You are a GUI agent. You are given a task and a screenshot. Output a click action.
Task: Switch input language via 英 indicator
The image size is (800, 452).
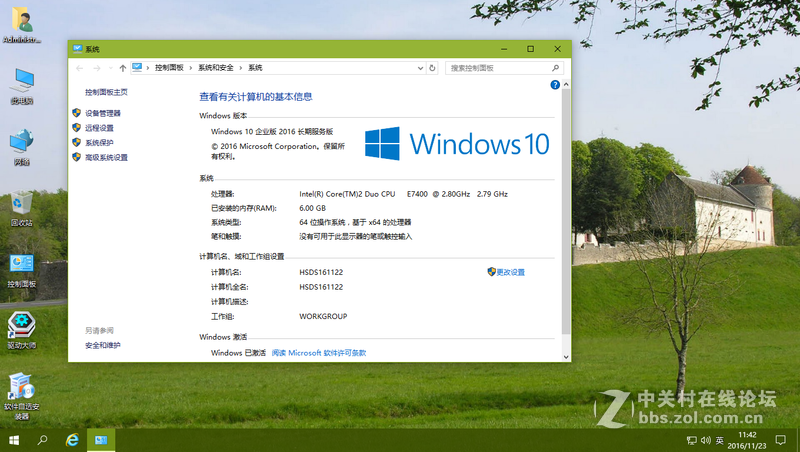(x=720, y=440)
